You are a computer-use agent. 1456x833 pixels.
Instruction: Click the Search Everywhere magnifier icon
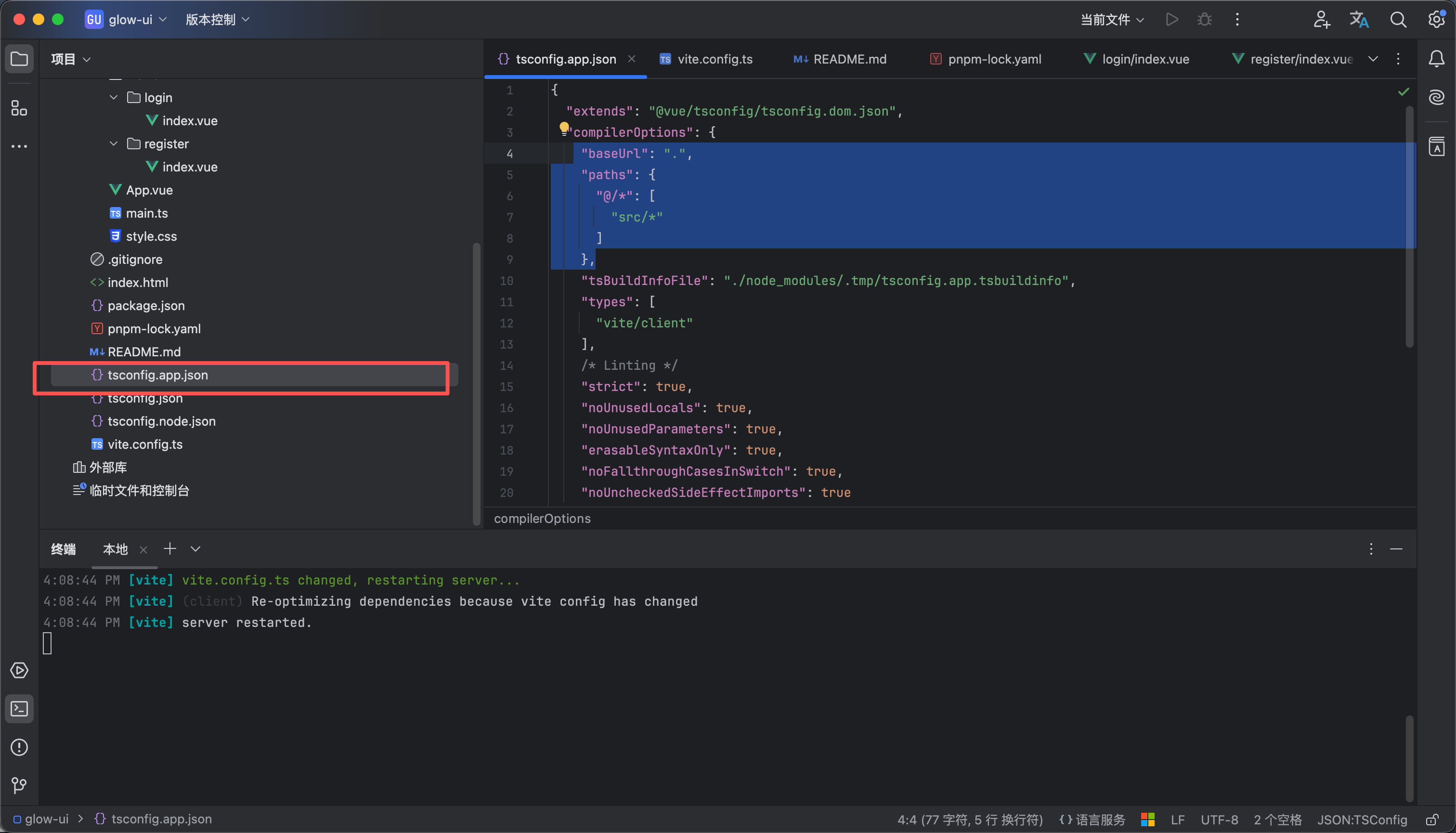pos(1398,19)
